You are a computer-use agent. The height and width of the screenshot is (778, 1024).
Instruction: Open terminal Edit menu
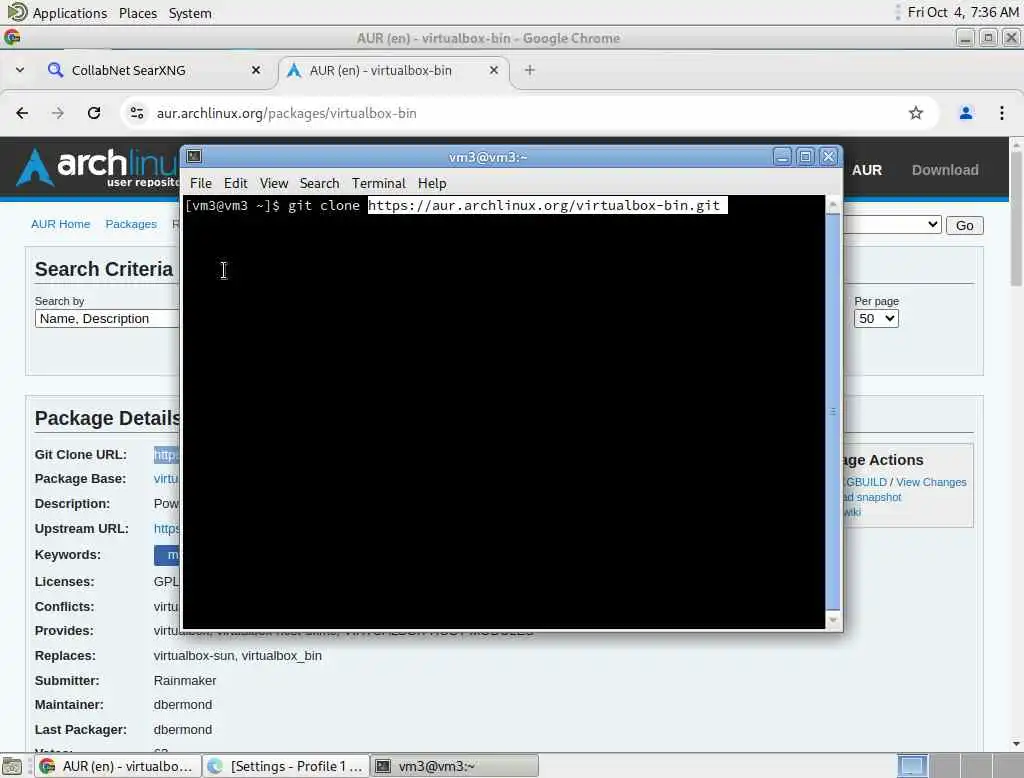(235, 183)
